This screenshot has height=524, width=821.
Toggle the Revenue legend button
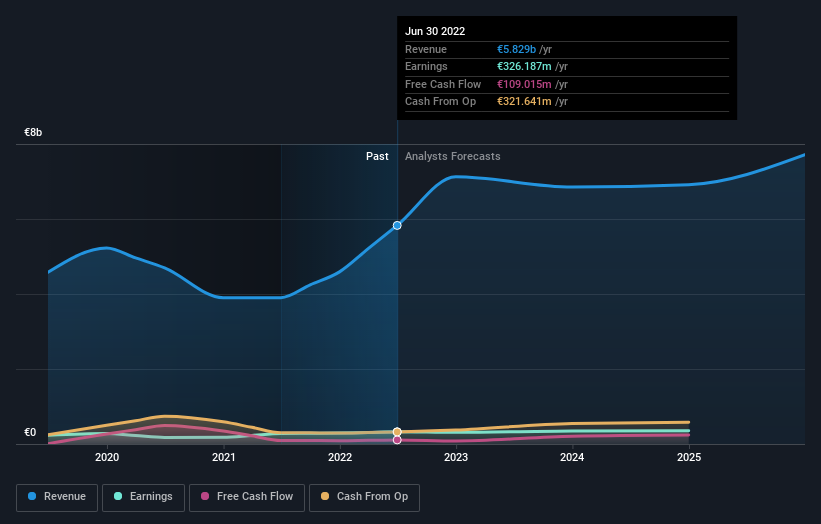(57, 497)
